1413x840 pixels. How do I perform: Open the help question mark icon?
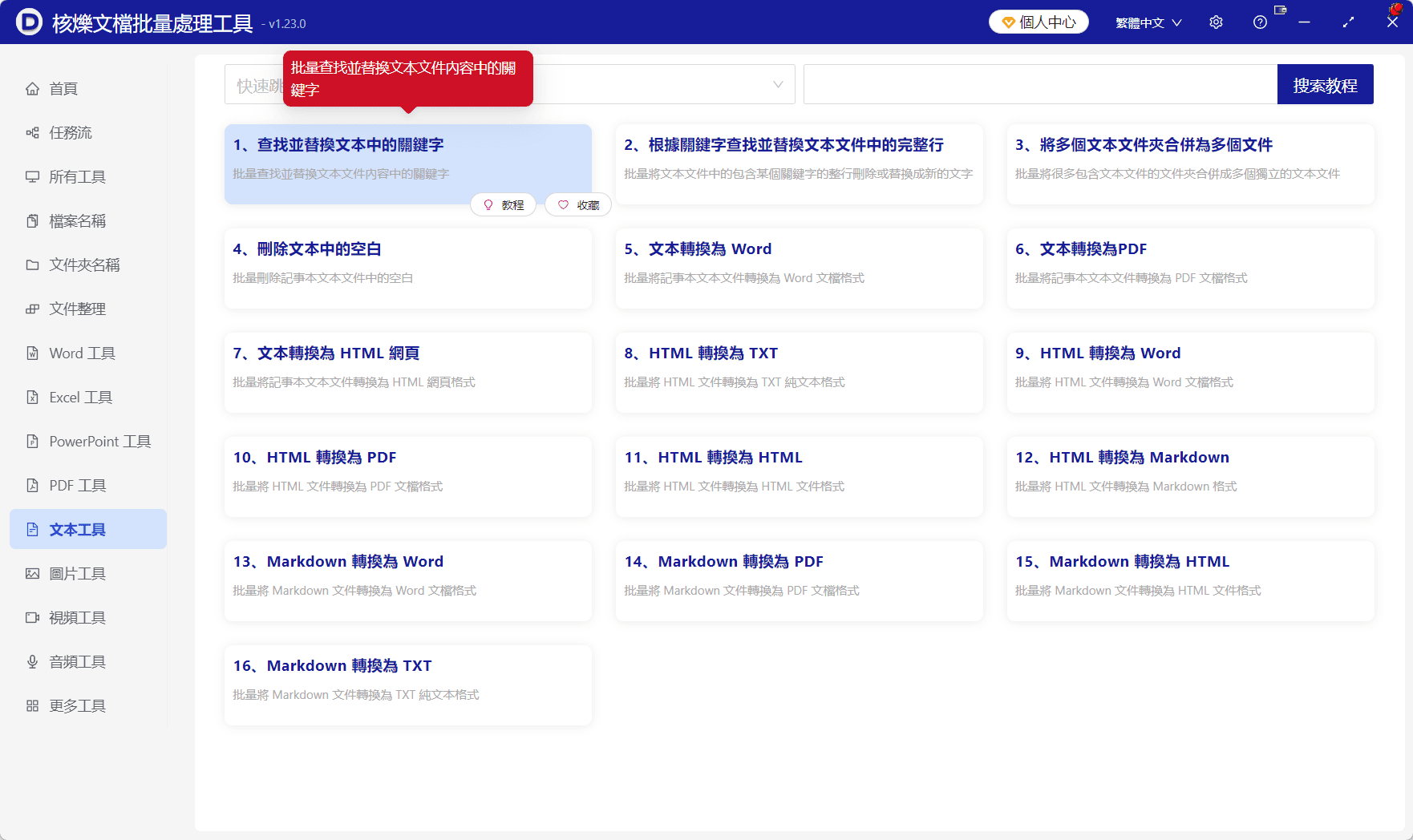pyautogui.click(x=1260, y=22)
